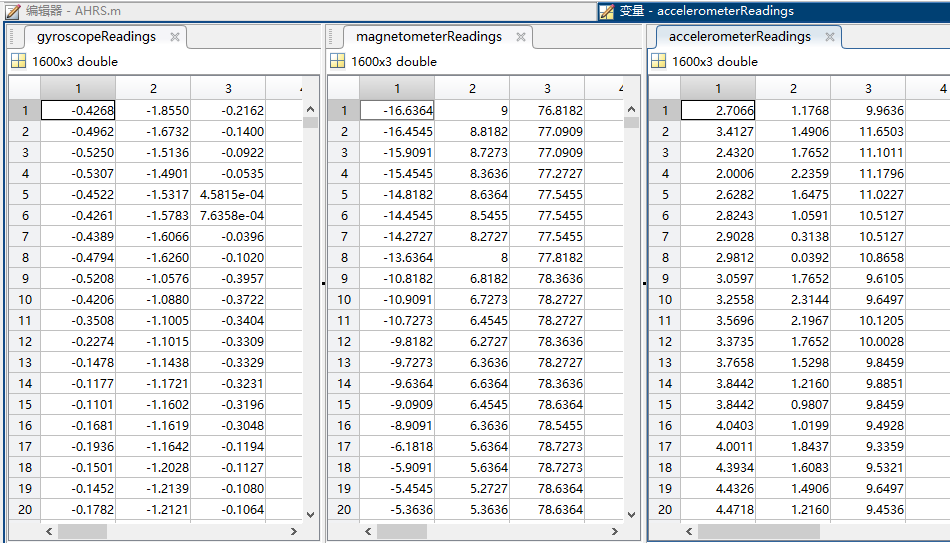Image resolution: width=950 pixels, height=543 pixels.
Task: Switch to the gyroscopeReadings tab
Action: pyautogui.click(x=96, y=37)
